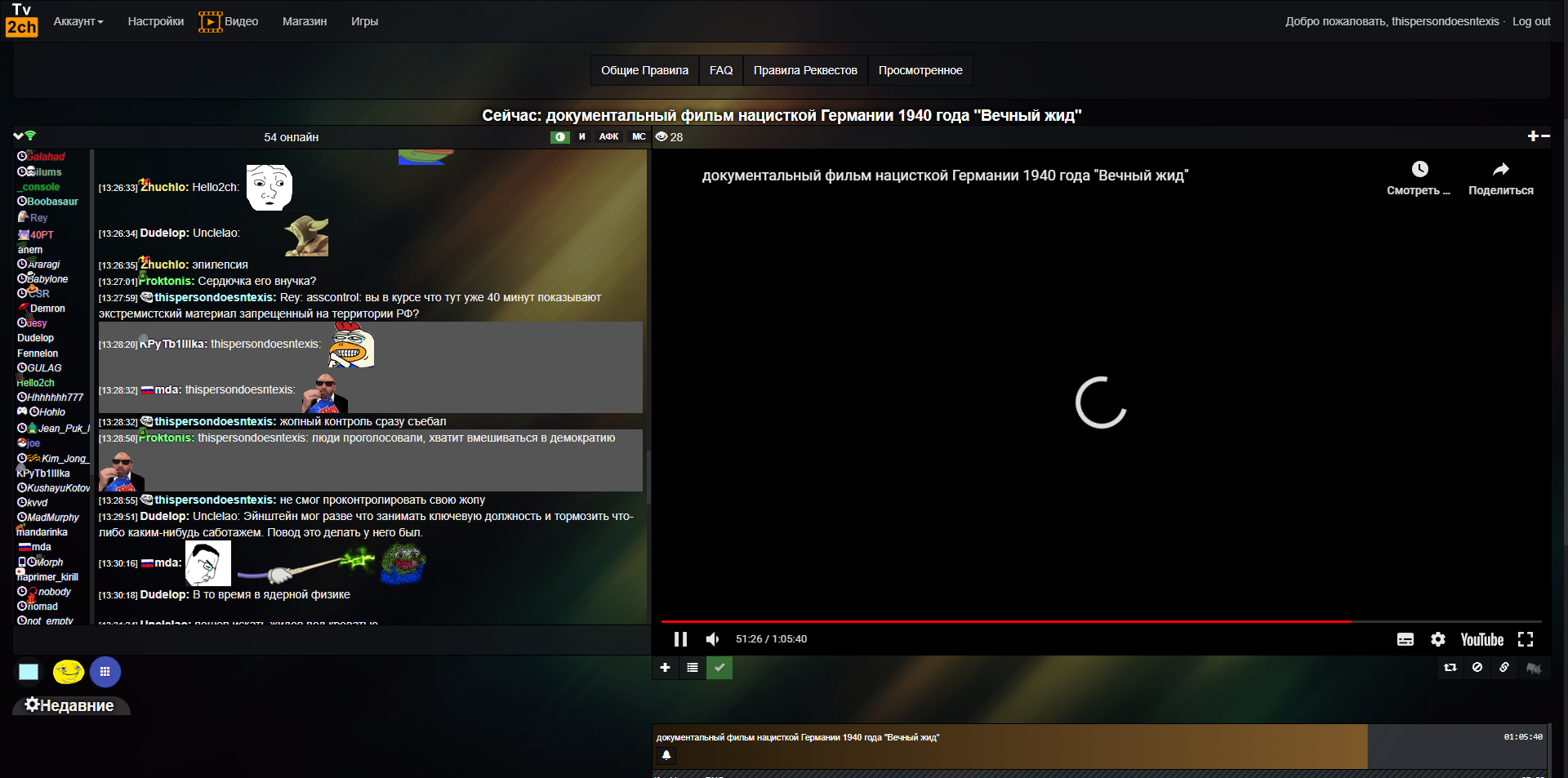Click the gear on the Недавние tab
Image resolution: width=1568 pixels, height=778 pixels.
32,705
